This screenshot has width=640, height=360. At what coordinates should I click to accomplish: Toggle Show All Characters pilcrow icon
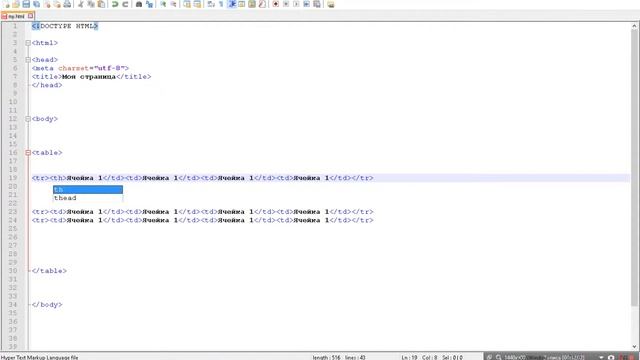pos(221,4)
